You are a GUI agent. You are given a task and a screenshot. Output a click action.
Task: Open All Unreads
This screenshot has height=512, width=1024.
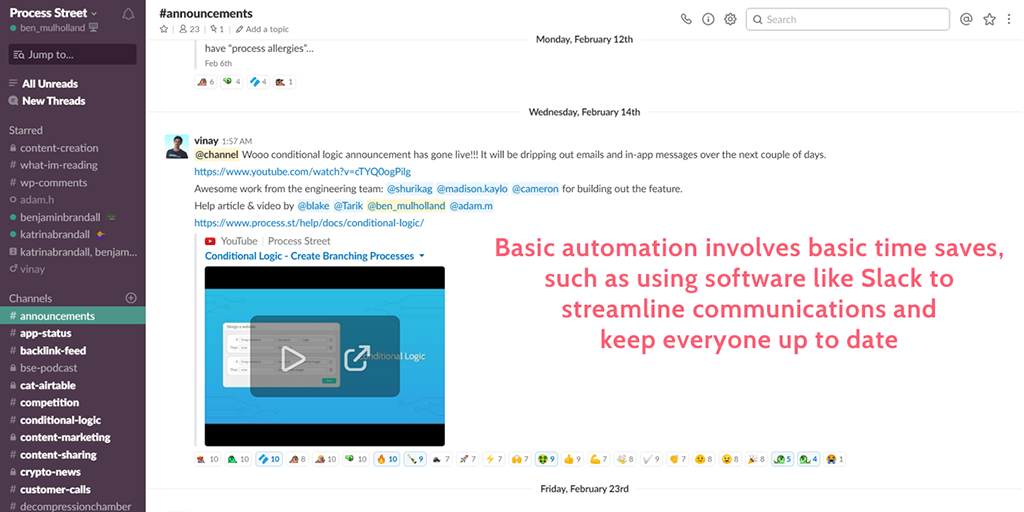pyautogui.click(x=50, y=84)
